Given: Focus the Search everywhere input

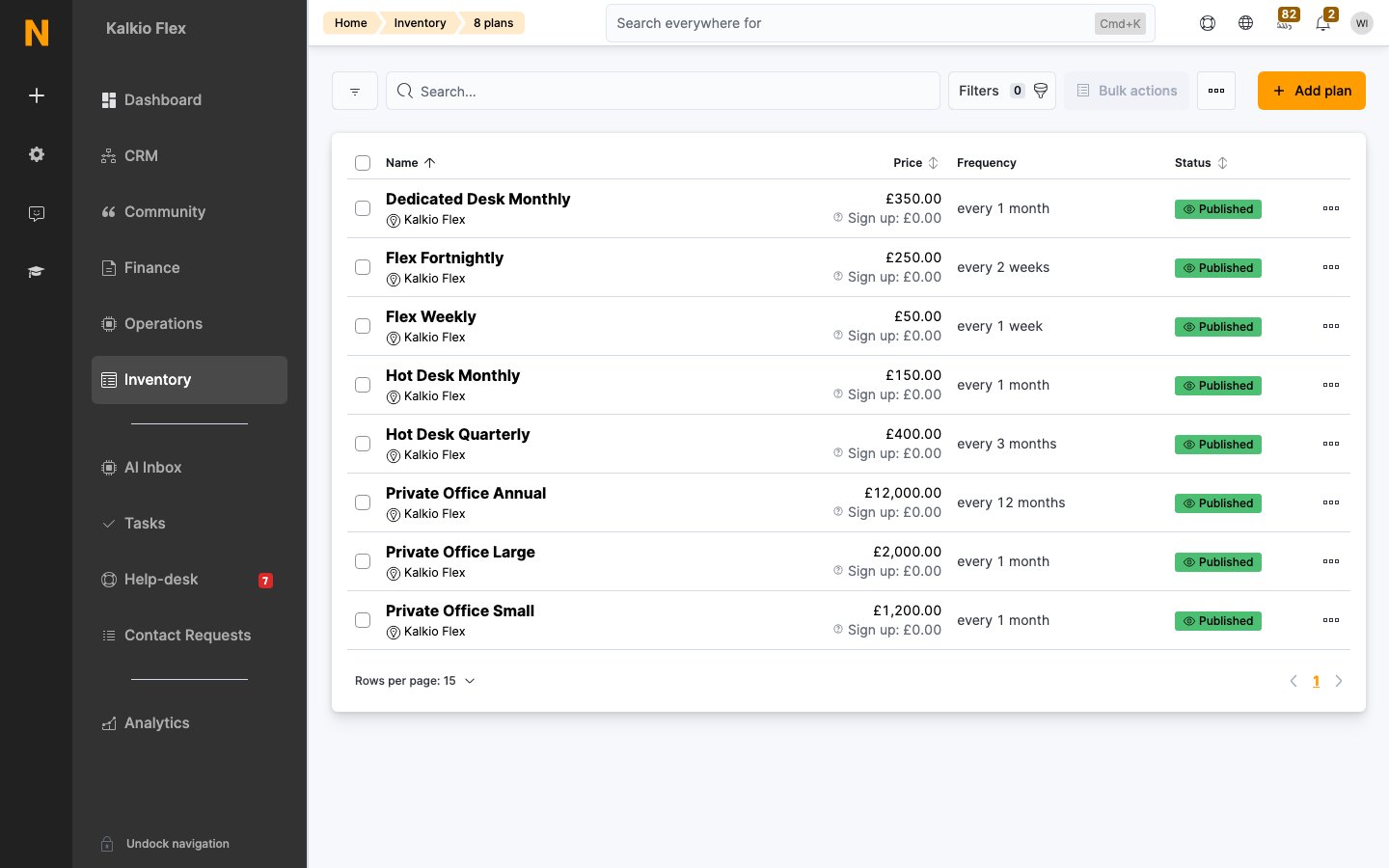Looking at the screenshot, I should pyautogui.click(x=880, y=23).
